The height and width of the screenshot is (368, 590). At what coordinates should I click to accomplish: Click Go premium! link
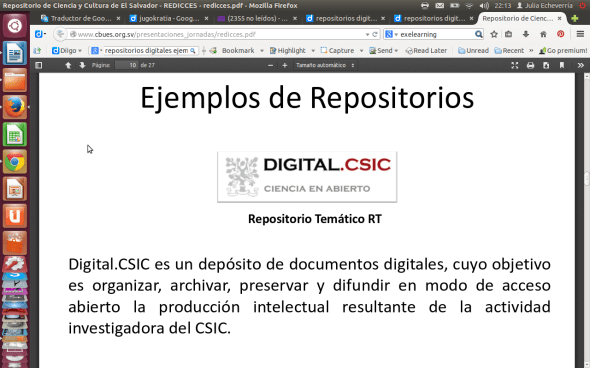(563, 50)
